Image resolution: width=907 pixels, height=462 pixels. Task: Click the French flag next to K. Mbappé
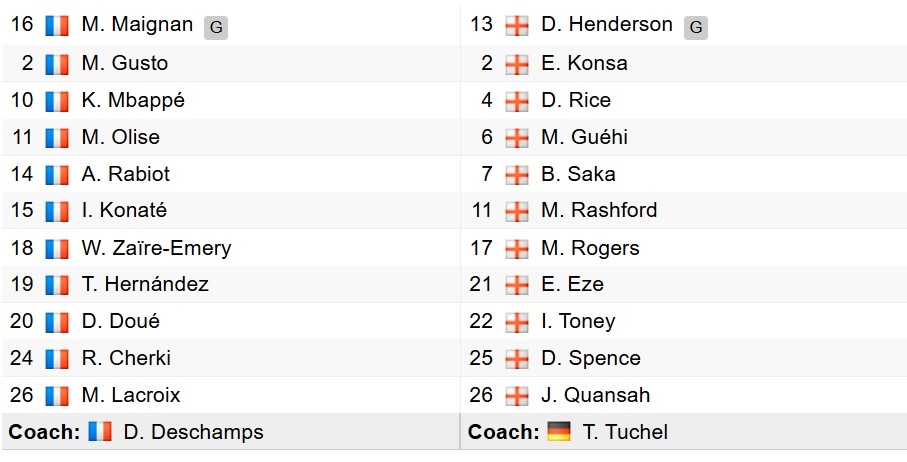click(x=57, y=101)
